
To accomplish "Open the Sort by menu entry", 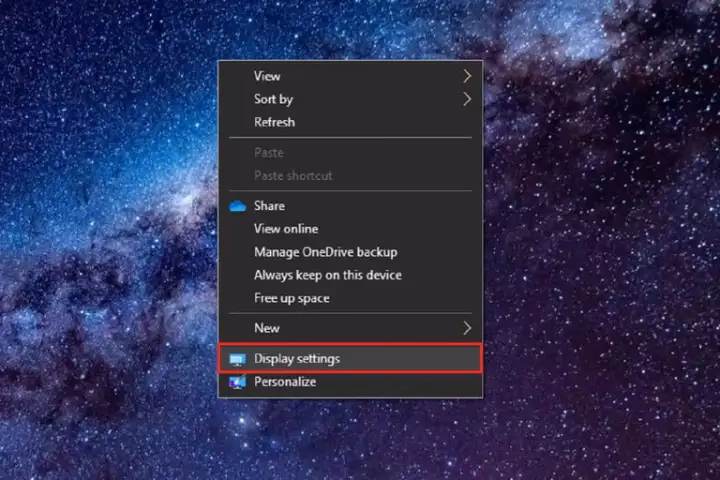I will (350, 99).
